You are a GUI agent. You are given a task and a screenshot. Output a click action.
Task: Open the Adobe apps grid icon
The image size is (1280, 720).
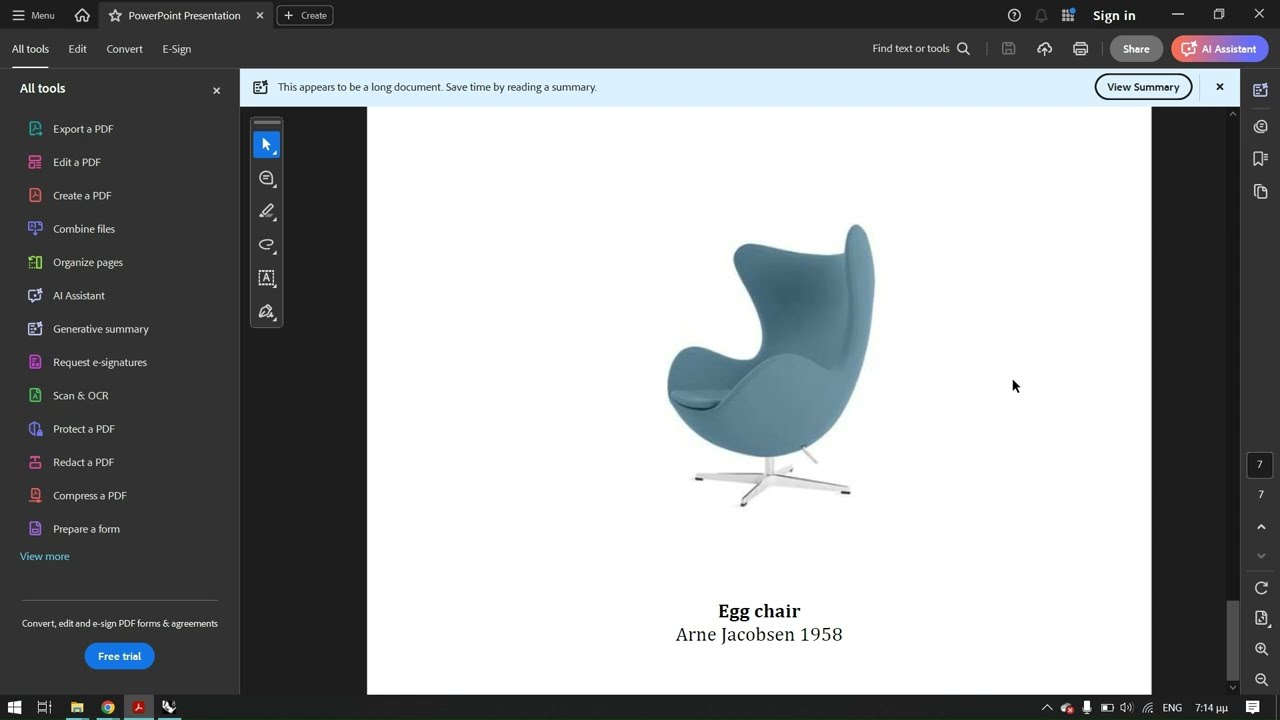(x=1068, y=15)
